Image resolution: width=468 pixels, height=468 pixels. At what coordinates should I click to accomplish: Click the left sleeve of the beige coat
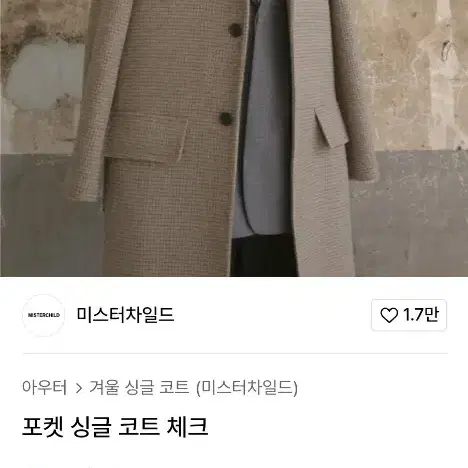[x=97, y=100]
